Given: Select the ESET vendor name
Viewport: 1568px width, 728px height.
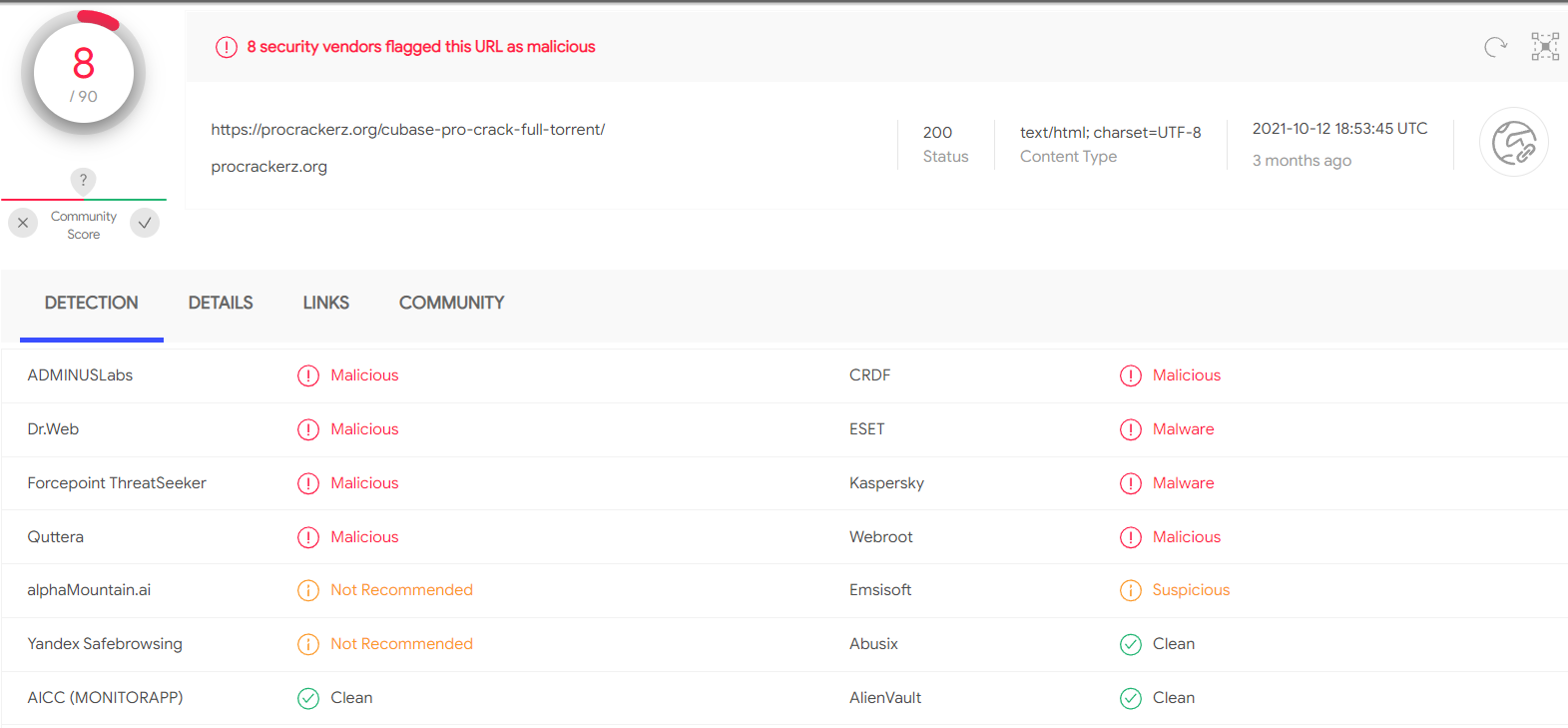Looking at the screenshot, I should pyautogui.click(x=866, y=429).
